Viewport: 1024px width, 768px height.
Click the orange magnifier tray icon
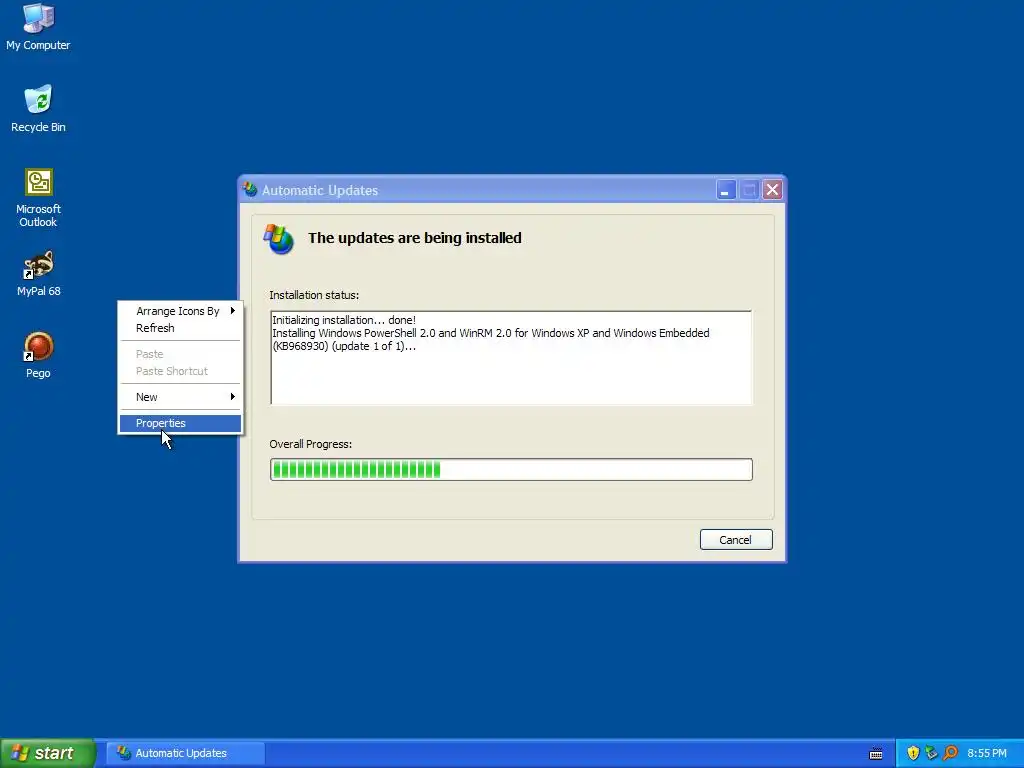click(950, 753)
